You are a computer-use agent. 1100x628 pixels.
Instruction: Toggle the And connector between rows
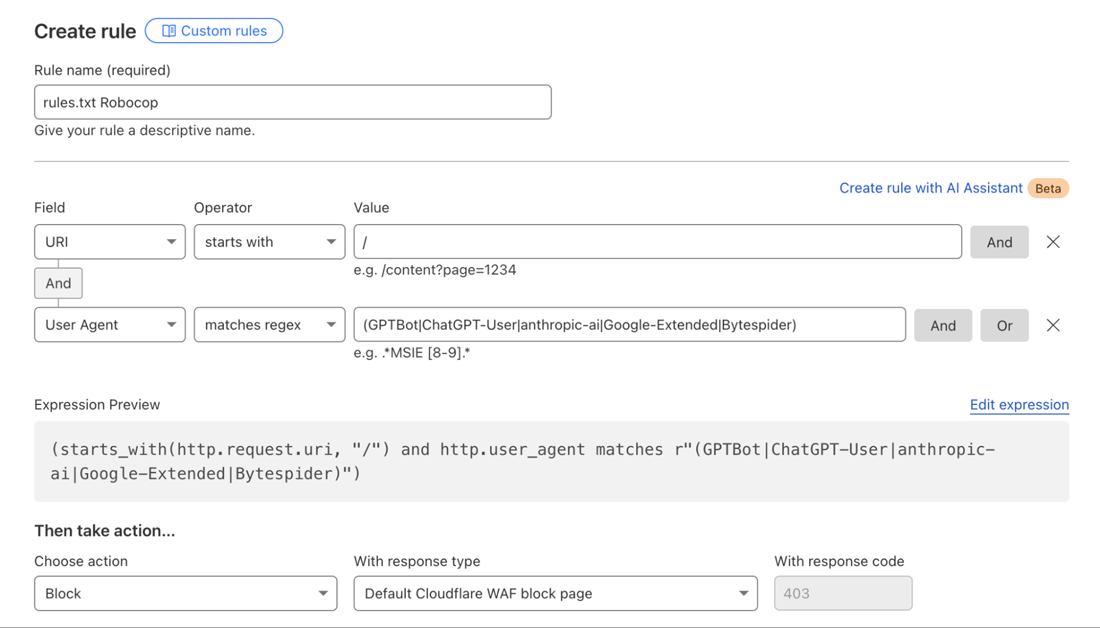(x=58, y=283)
